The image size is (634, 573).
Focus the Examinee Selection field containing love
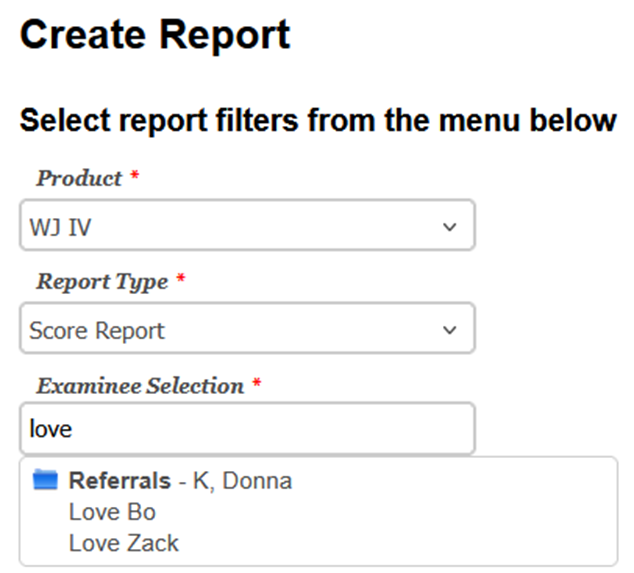click(247, 428)
